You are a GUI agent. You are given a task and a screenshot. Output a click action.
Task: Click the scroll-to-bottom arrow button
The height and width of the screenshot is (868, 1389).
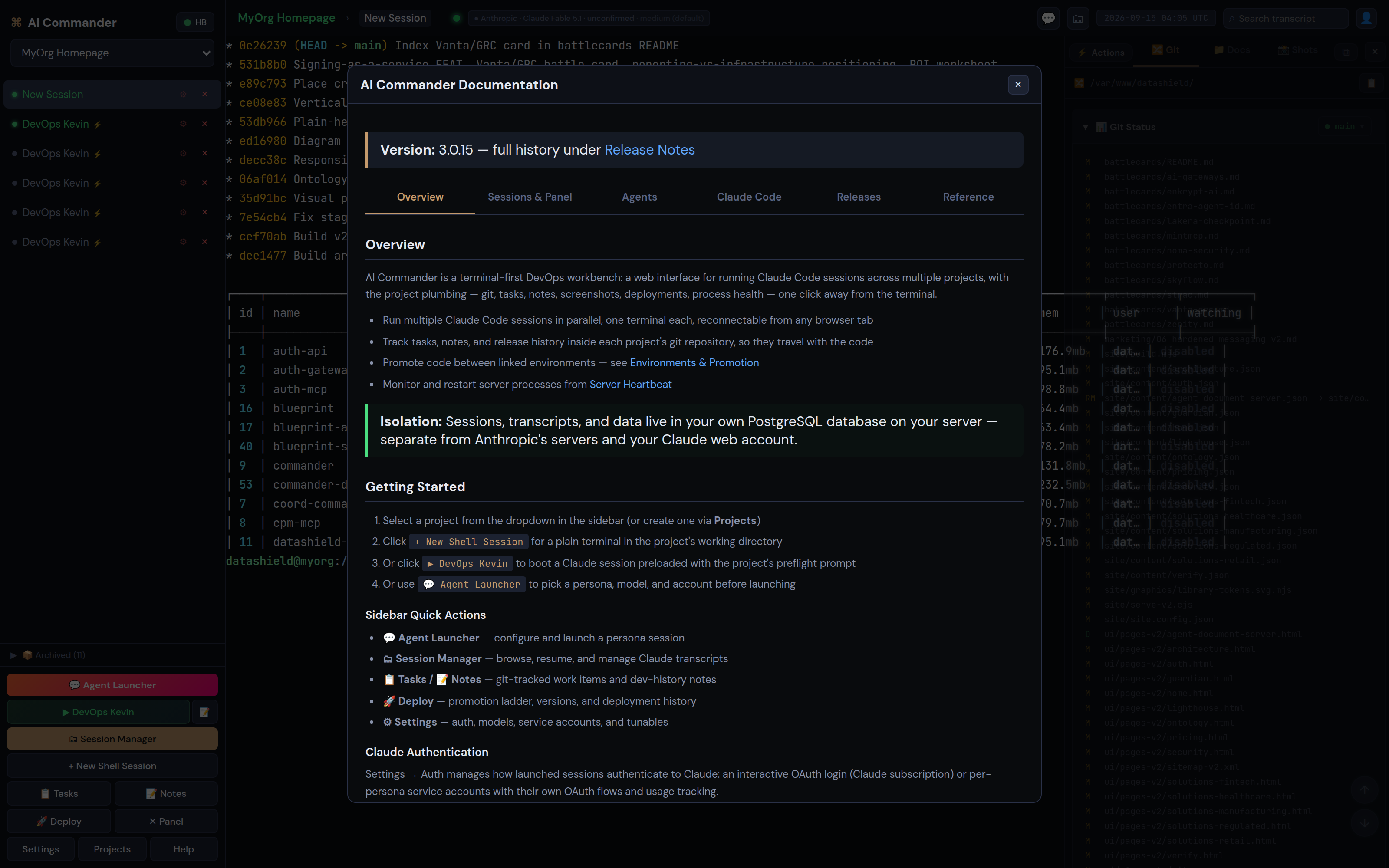click(1365, 823)
